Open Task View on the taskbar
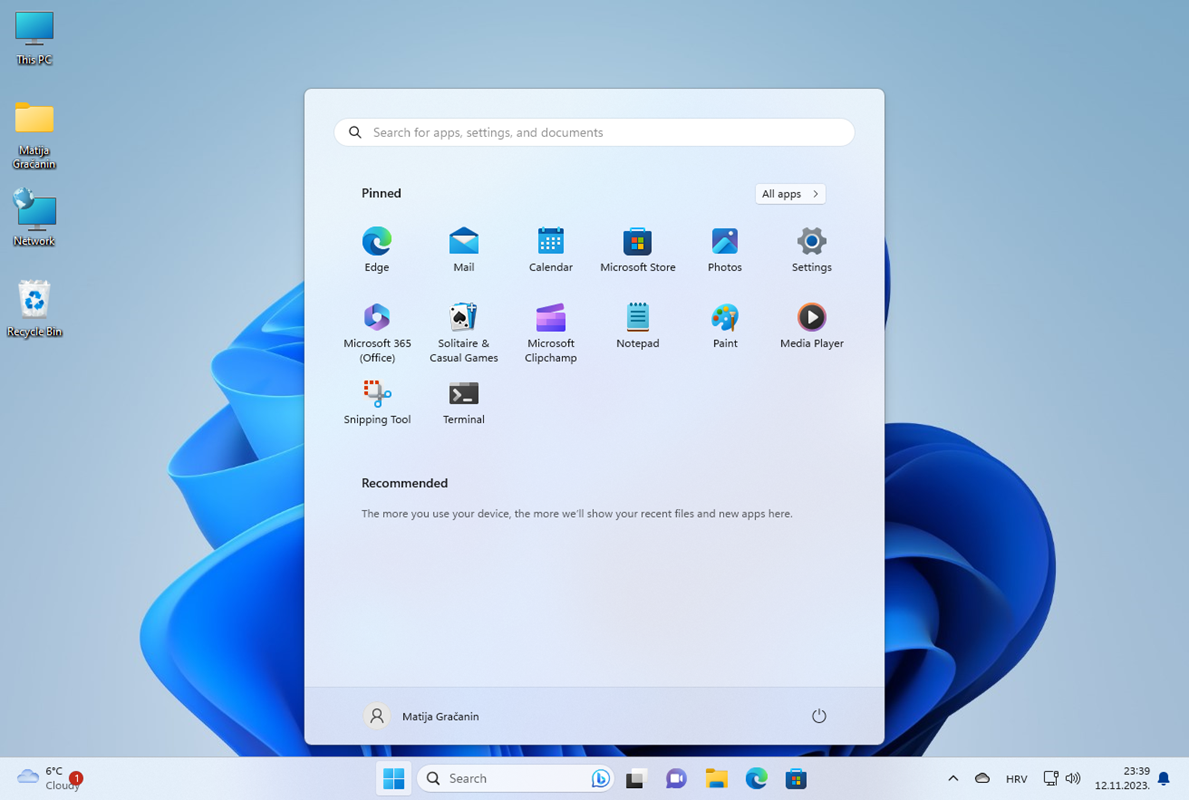 [x=635, y=778]
